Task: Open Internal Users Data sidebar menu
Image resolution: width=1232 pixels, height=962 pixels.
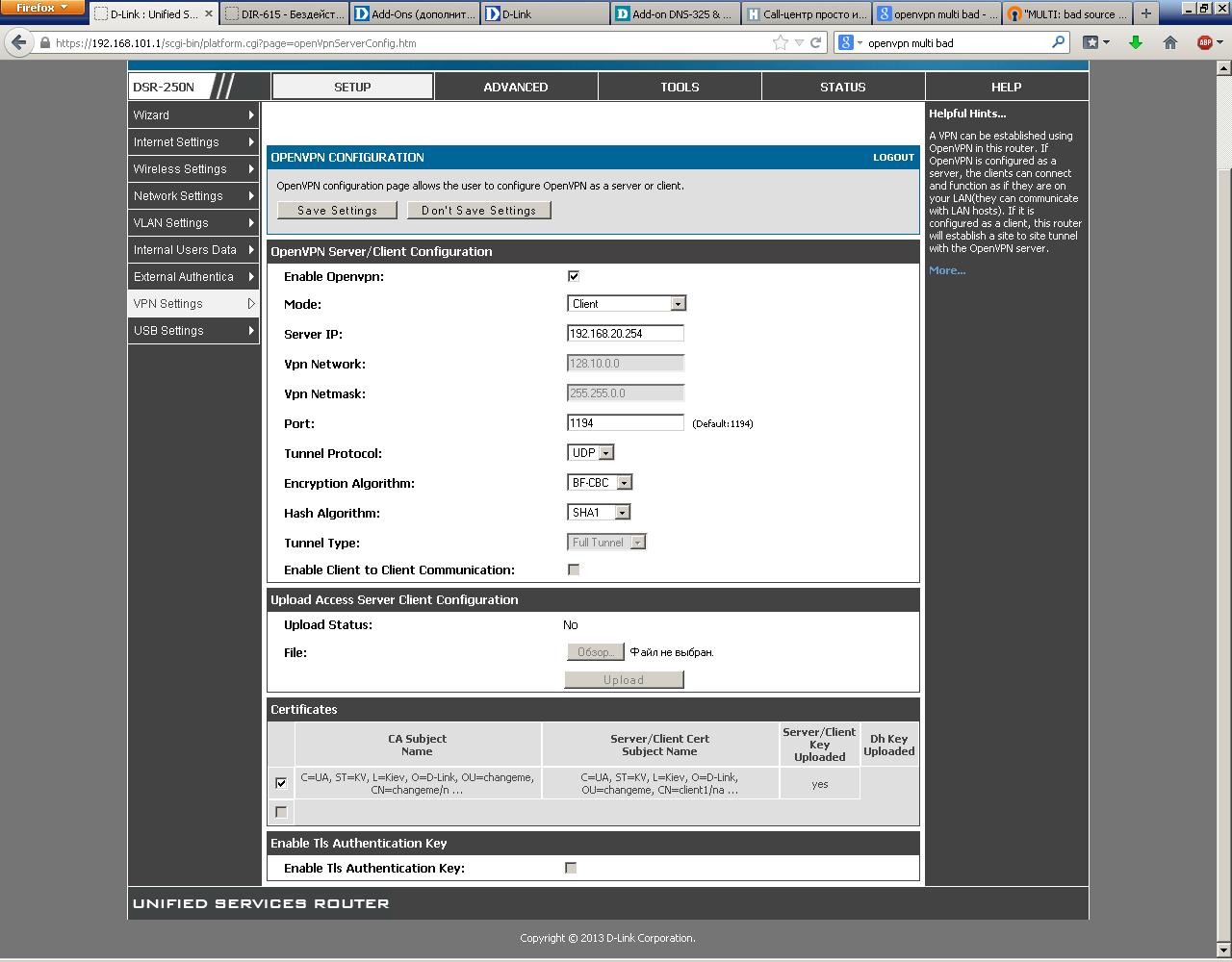Action: (193, 250)
